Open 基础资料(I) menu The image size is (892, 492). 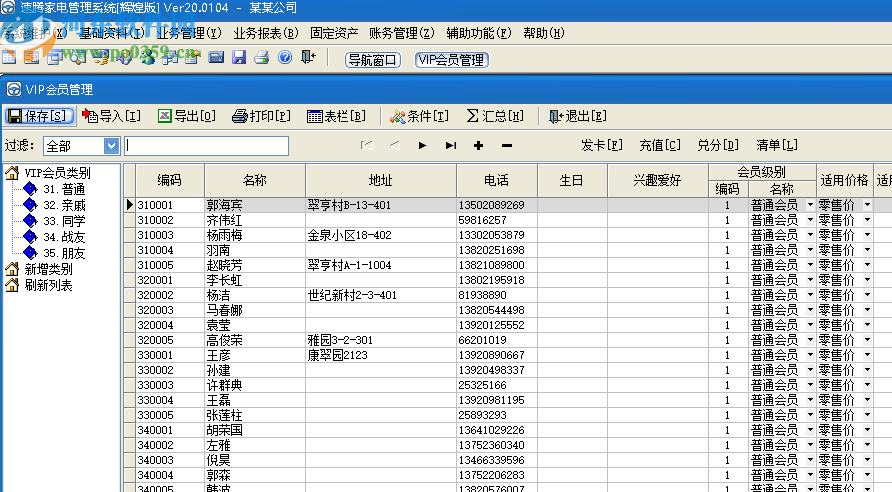pos(112,34)
